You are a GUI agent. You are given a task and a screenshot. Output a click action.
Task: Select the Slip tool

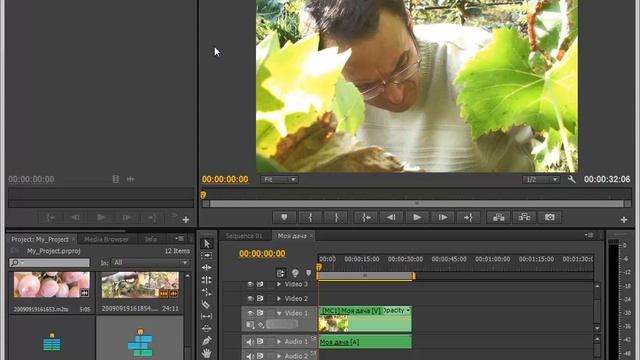coord(207,316)
